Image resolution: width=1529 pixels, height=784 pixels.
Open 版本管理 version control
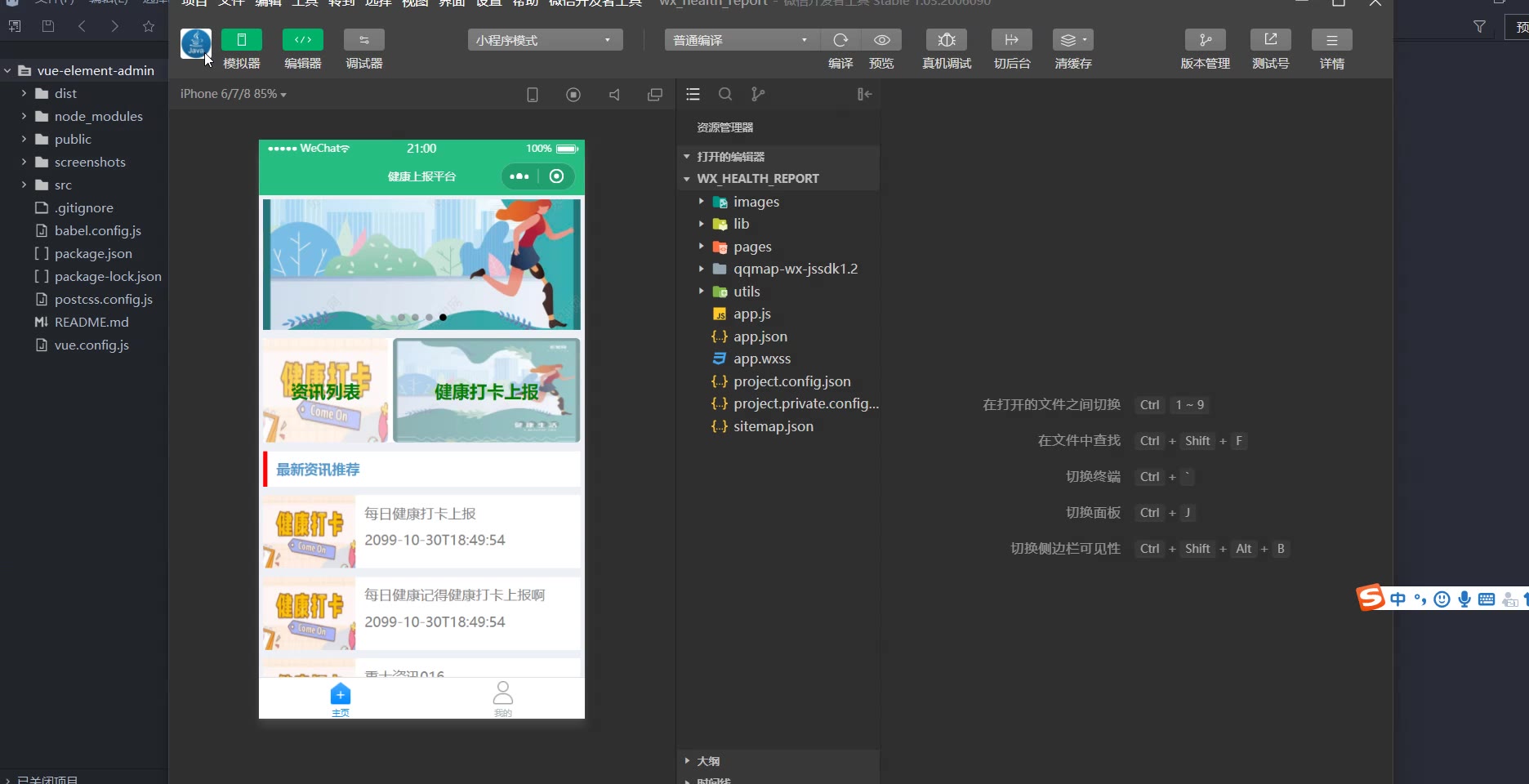pos(1206,40)
